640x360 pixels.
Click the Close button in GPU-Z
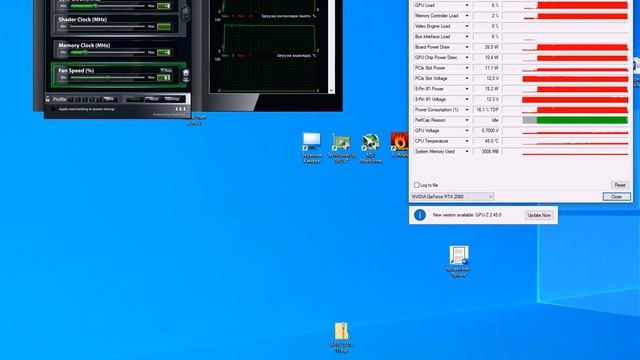click(x=616, y=197)
